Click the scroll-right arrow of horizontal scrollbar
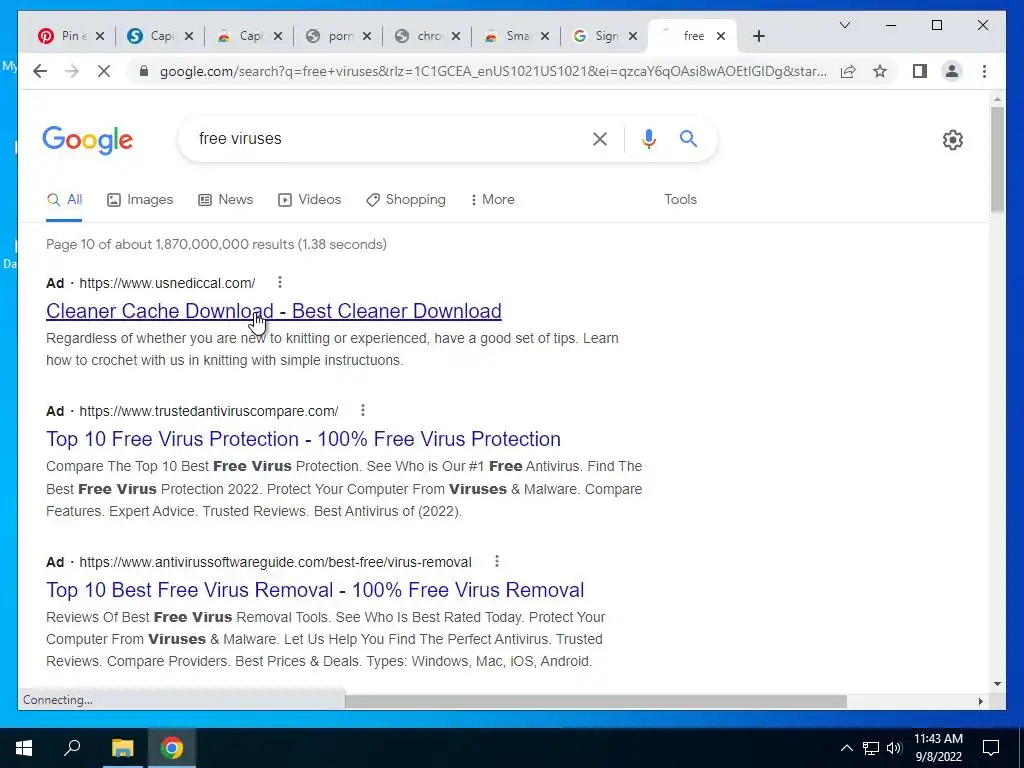The width and height of the screenshot is (1024, 768). coord(980,701)
